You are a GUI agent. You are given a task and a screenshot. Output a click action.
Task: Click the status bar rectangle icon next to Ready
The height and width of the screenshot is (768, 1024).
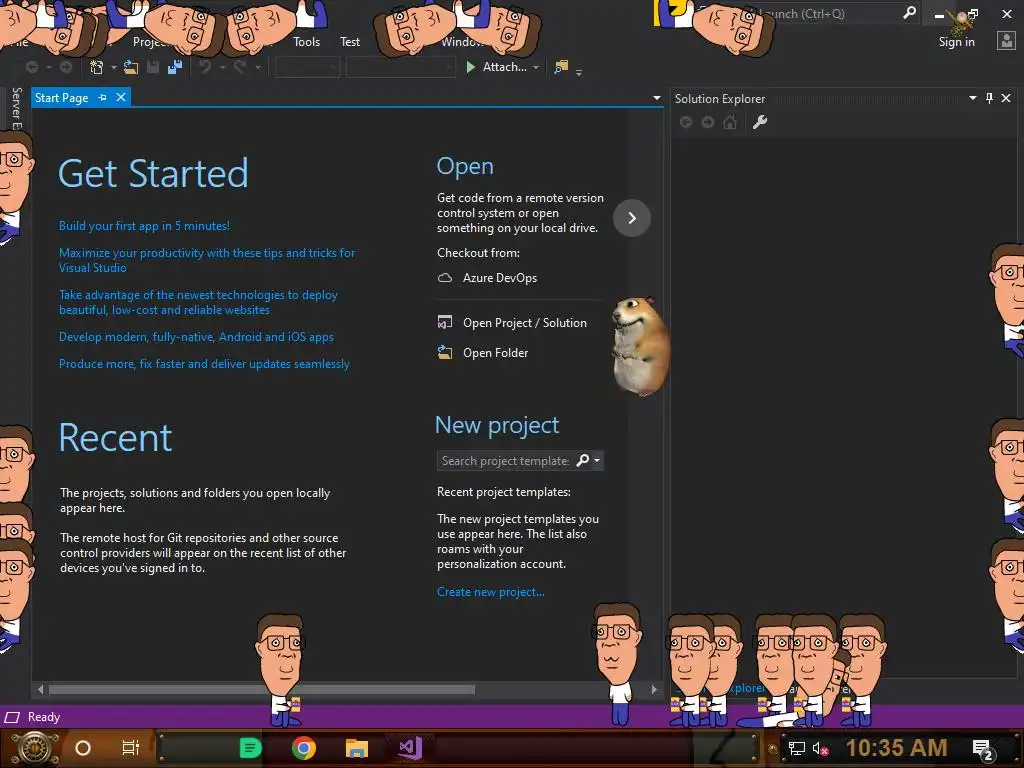click(12, 717)
